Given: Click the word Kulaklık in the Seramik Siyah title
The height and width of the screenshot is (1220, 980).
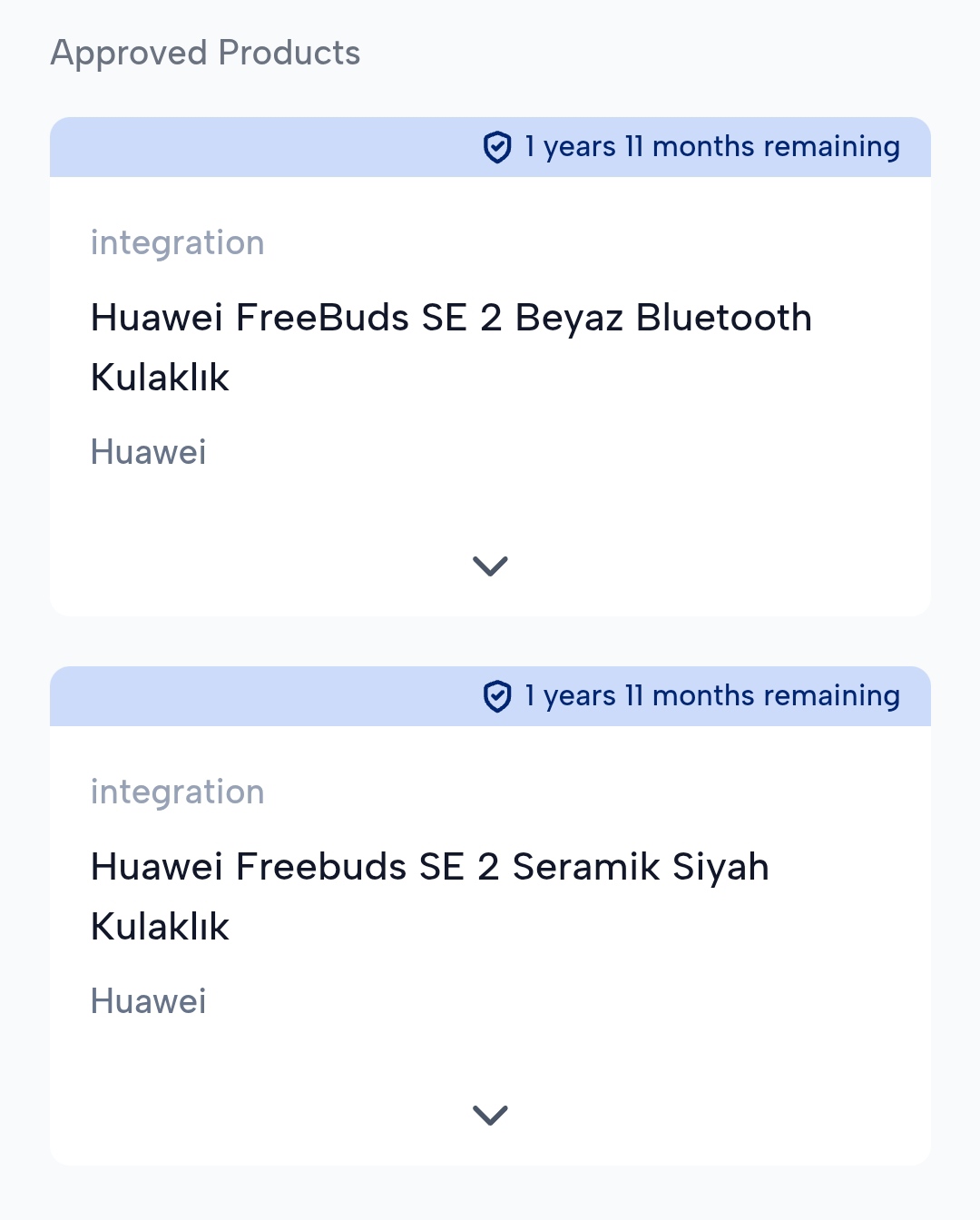Looking at the screenshot, I should pos(160,927).
